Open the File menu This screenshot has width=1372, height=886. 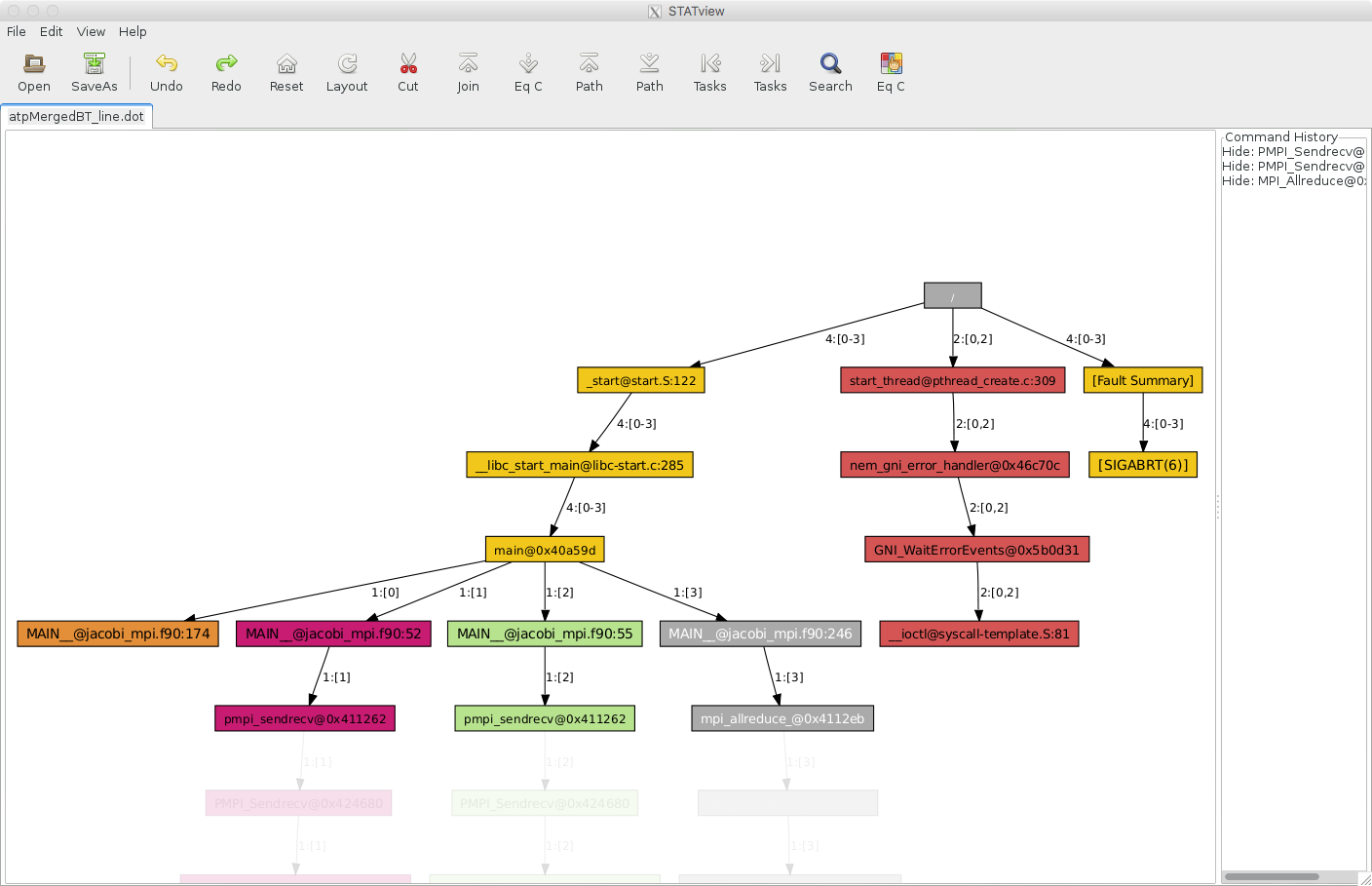[x=16, y=31]
